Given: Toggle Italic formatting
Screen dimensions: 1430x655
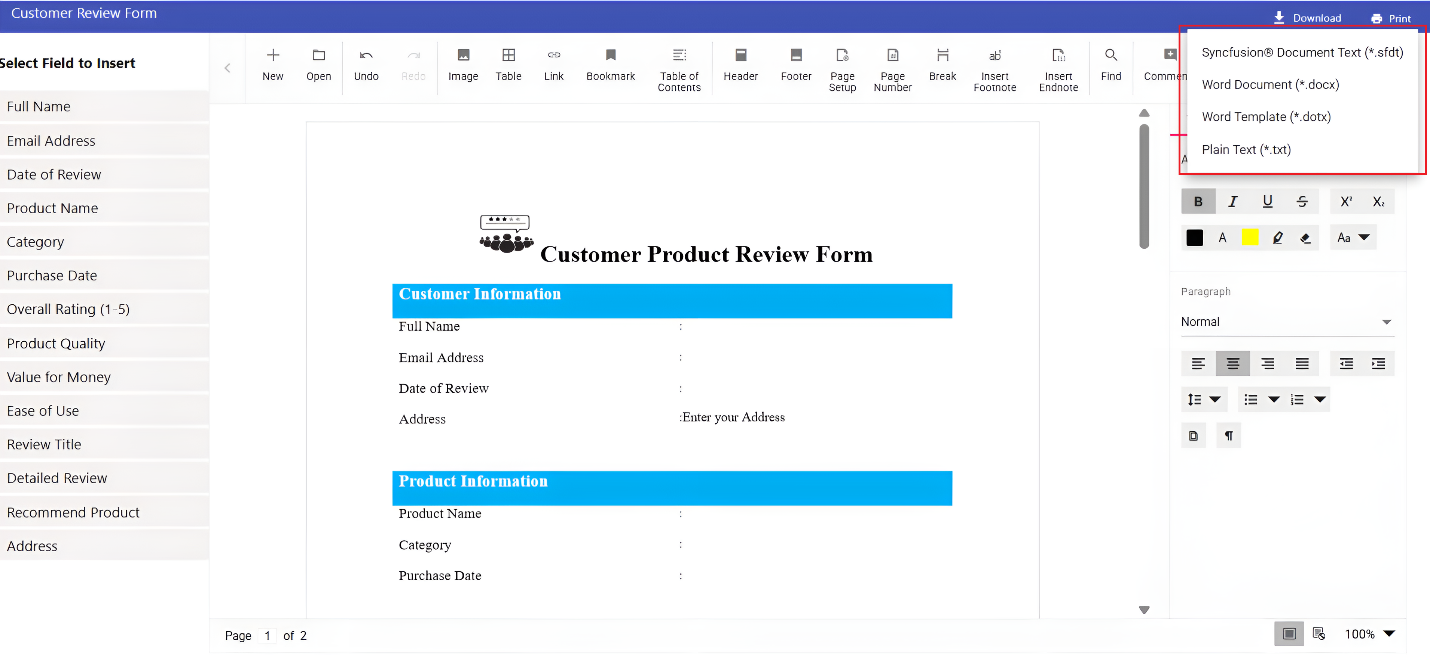Looking at the screenshot, I should (x=1233, y=201).
